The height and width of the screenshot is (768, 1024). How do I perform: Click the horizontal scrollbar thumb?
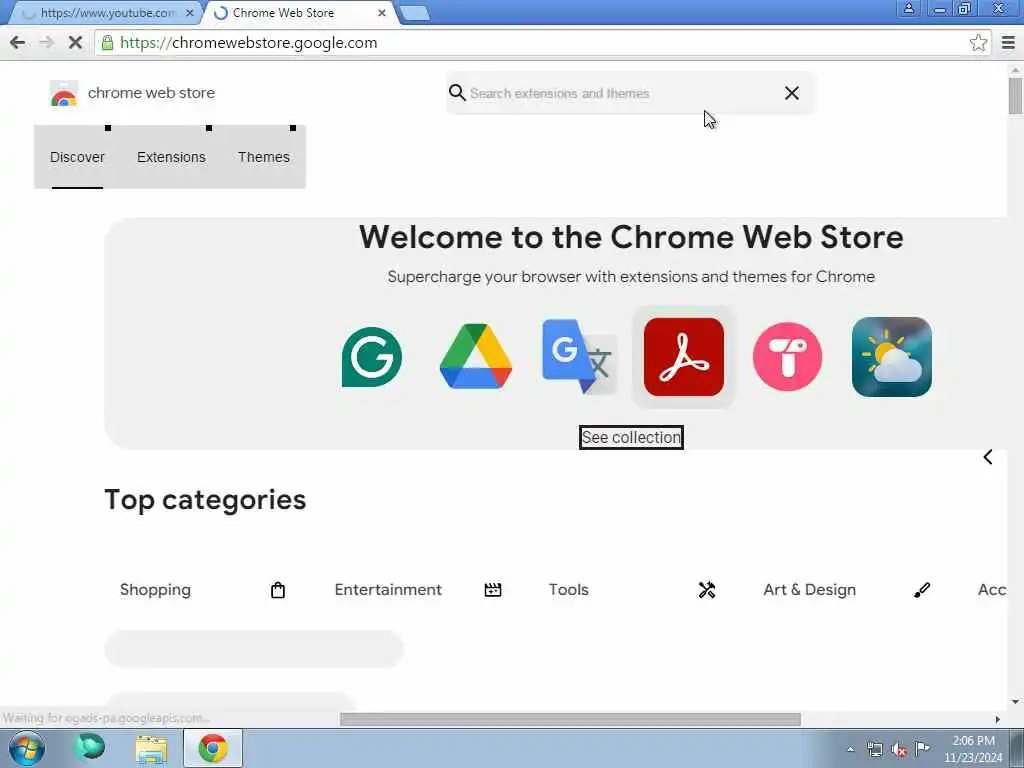pos(570,720)
